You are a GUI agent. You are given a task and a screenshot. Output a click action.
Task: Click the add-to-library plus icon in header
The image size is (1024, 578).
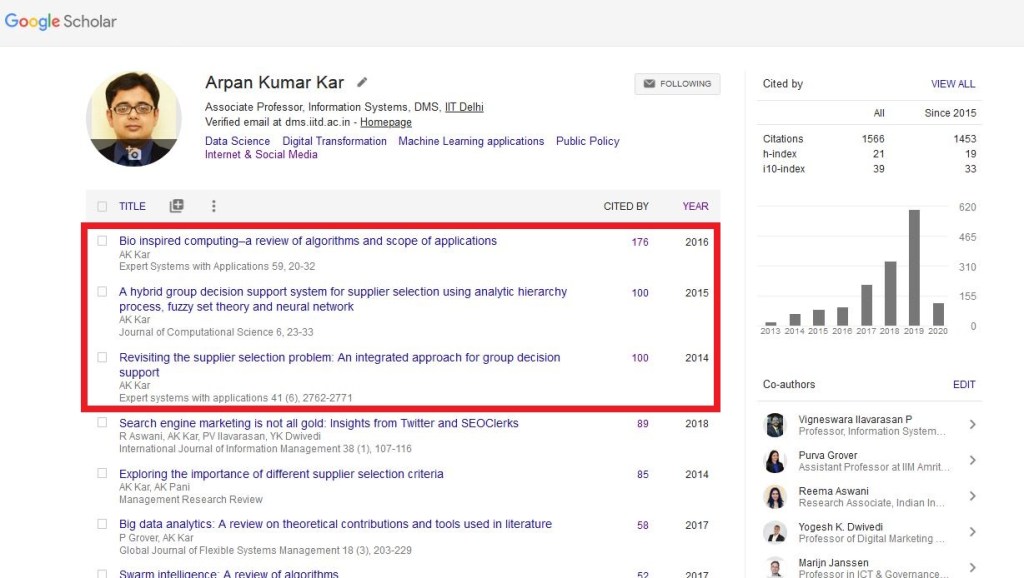pos(176,206)
